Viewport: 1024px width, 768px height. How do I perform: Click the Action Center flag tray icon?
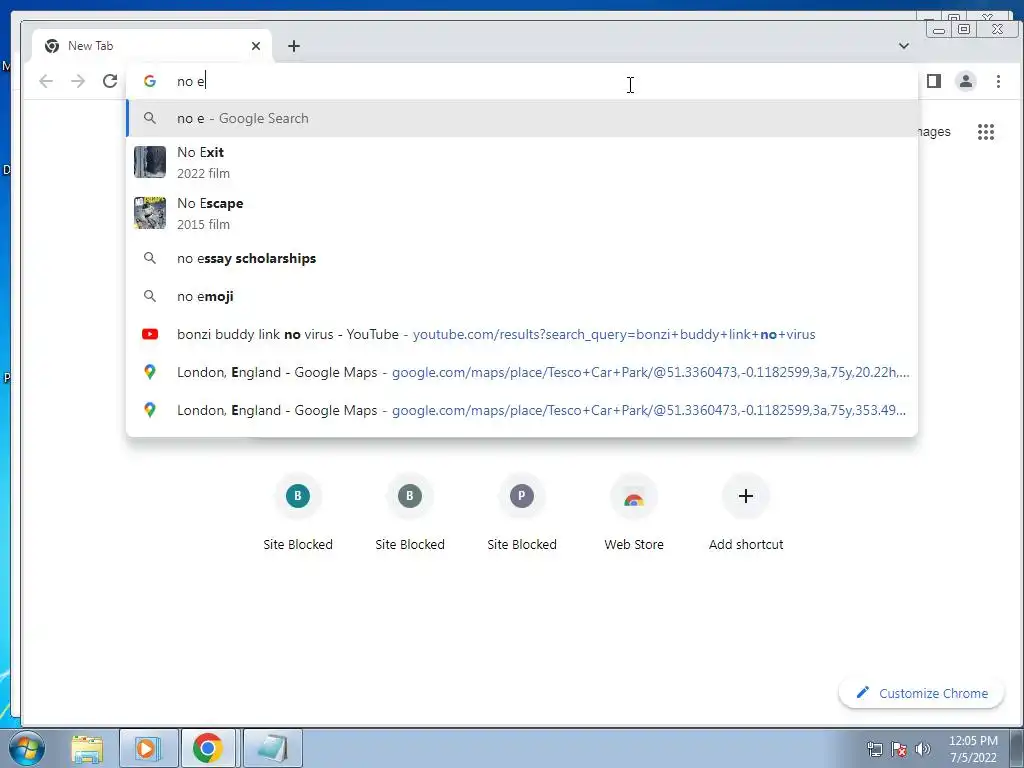(899, 749)
